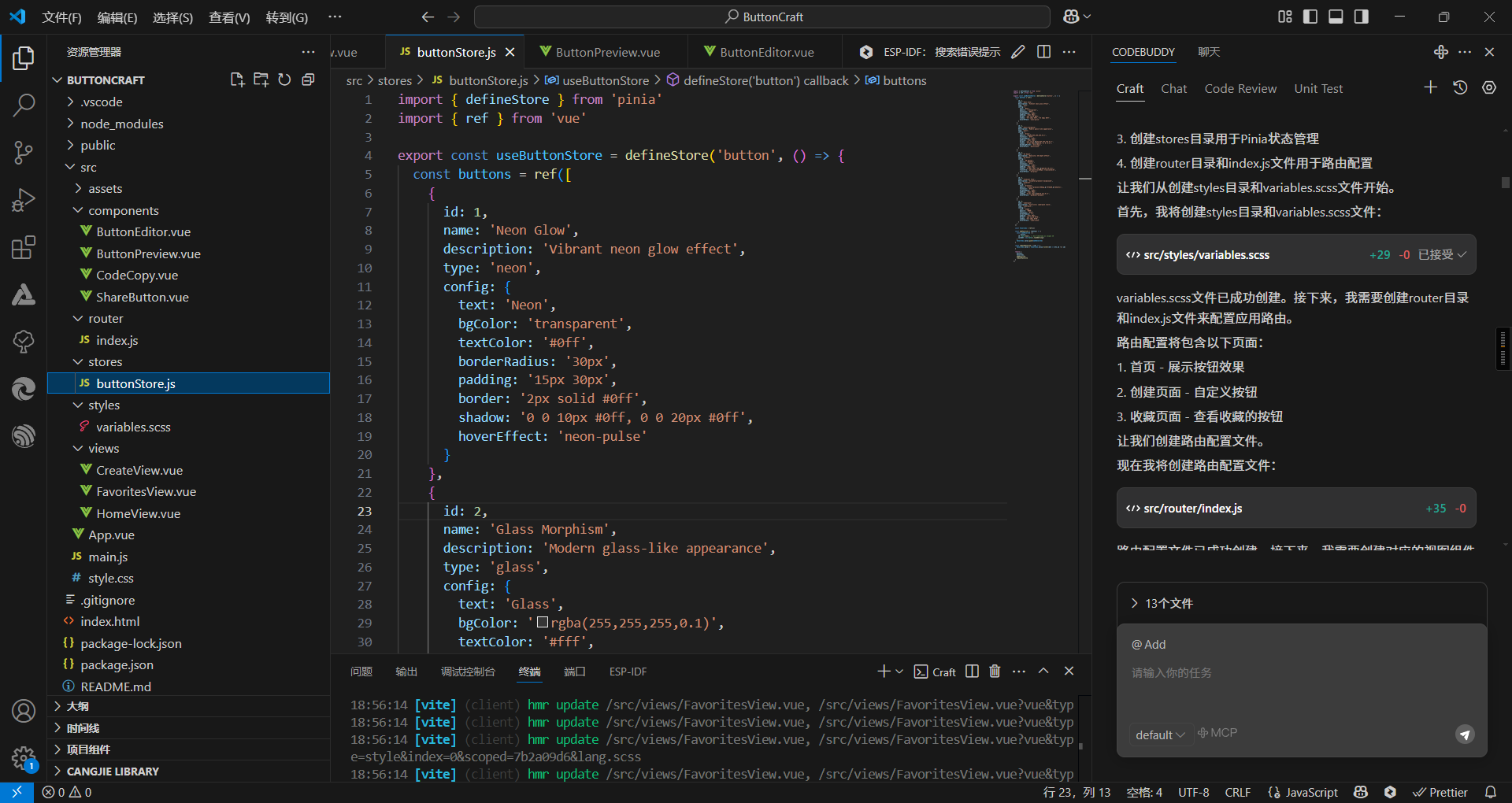The image size is (1512, 803).
Task: Open the Run and Debug view
Action: pos(24,200)
